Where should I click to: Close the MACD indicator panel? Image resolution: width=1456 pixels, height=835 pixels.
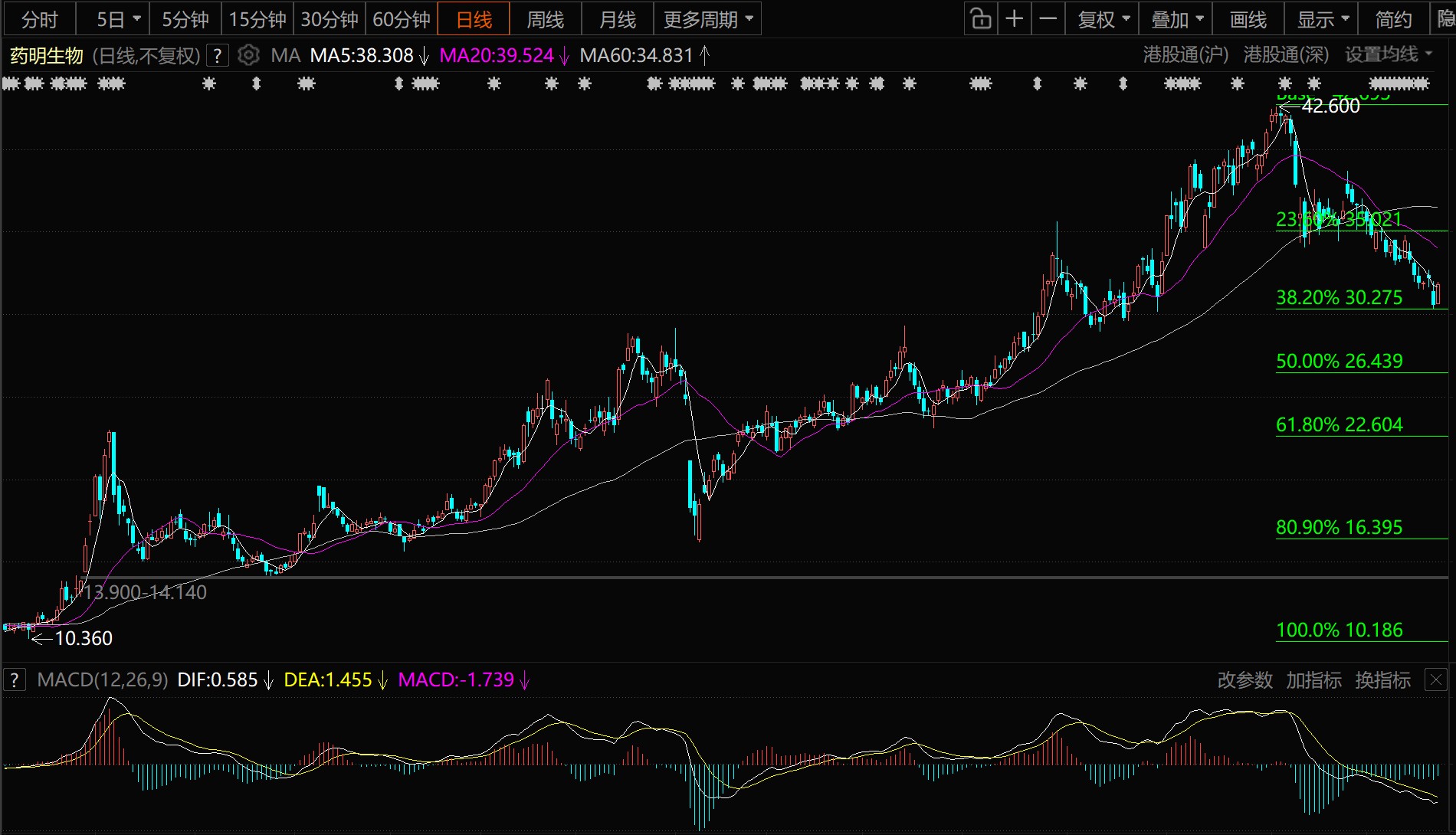tap(1435, 679)
